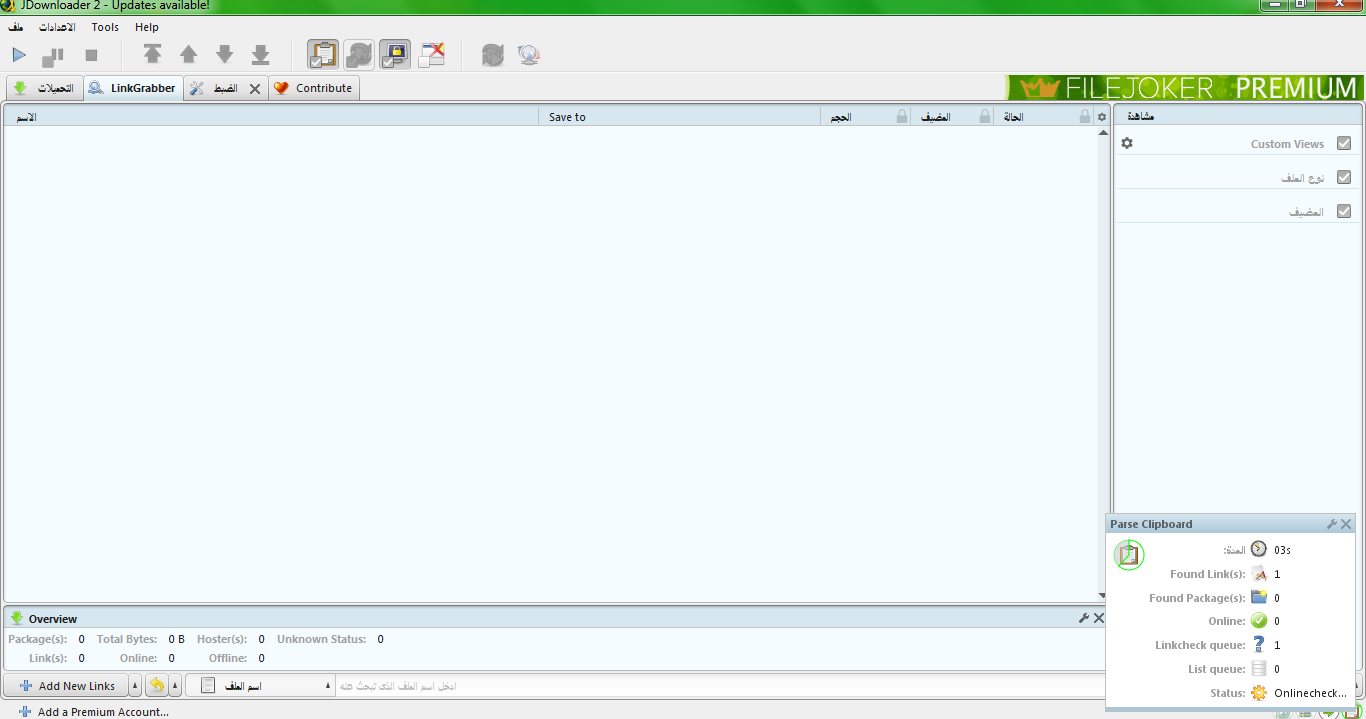This screenshot has height=719, width=1366.
Task: Toggle clipboard observer toolbar icon
Action: click(x=322, y=55)
